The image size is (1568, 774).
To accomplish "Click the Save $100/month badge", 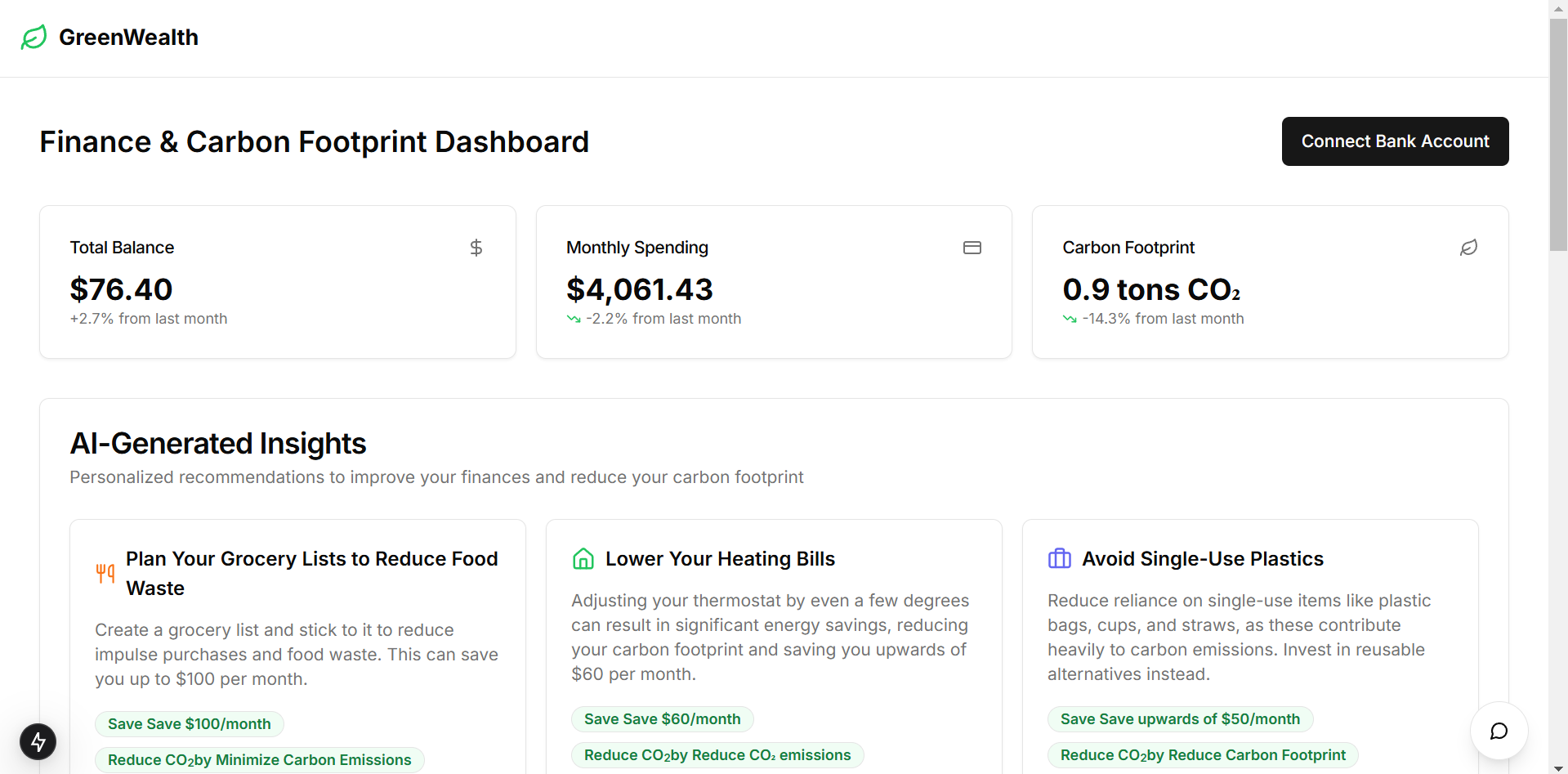I will point(190,724).
